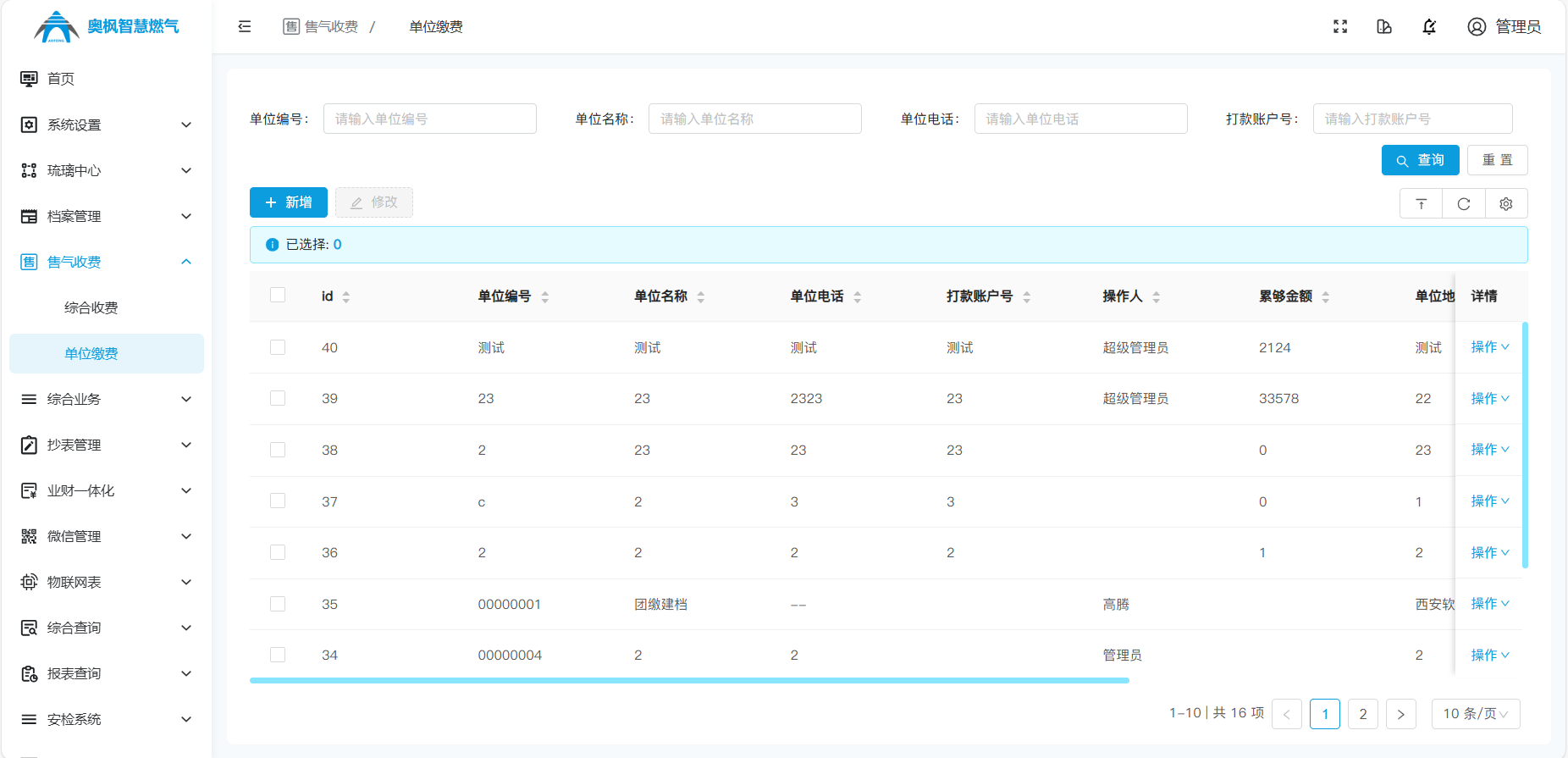Focus the 单位编号 input field
This screenshot has width=1568, height=758.
[430, 119]
